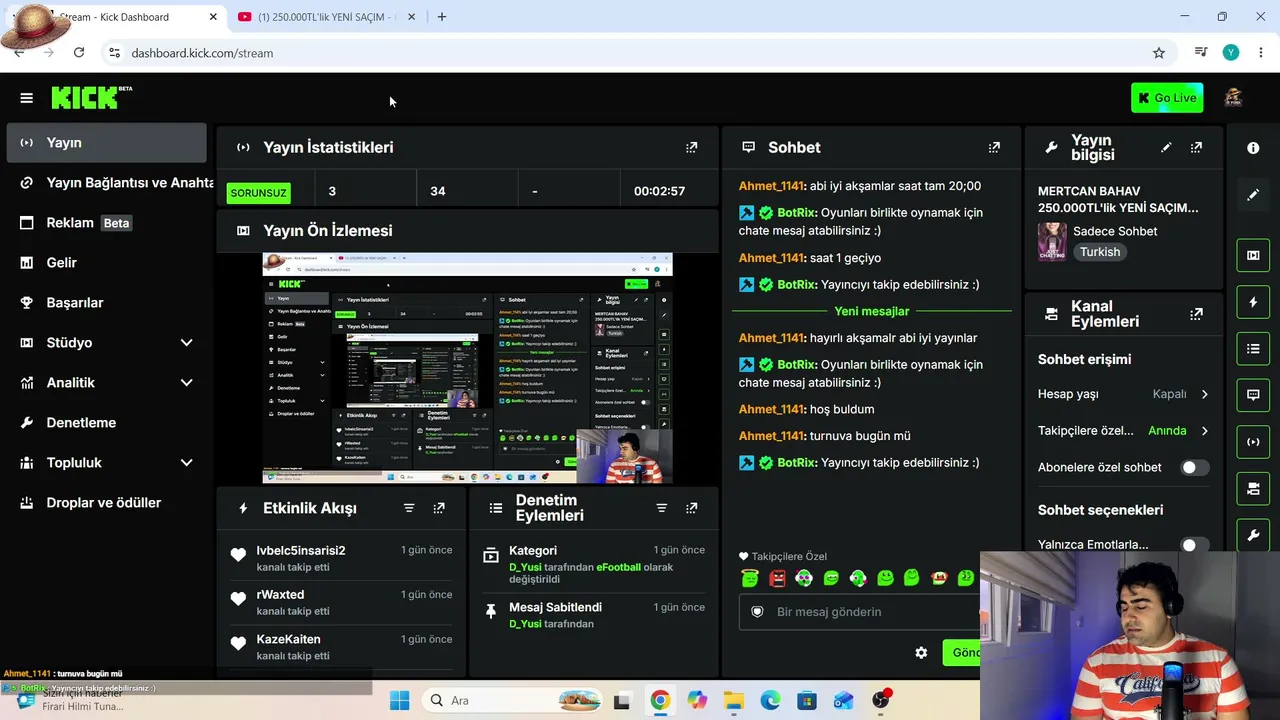Insert the angry red face emote

click(x=777, y=578)
